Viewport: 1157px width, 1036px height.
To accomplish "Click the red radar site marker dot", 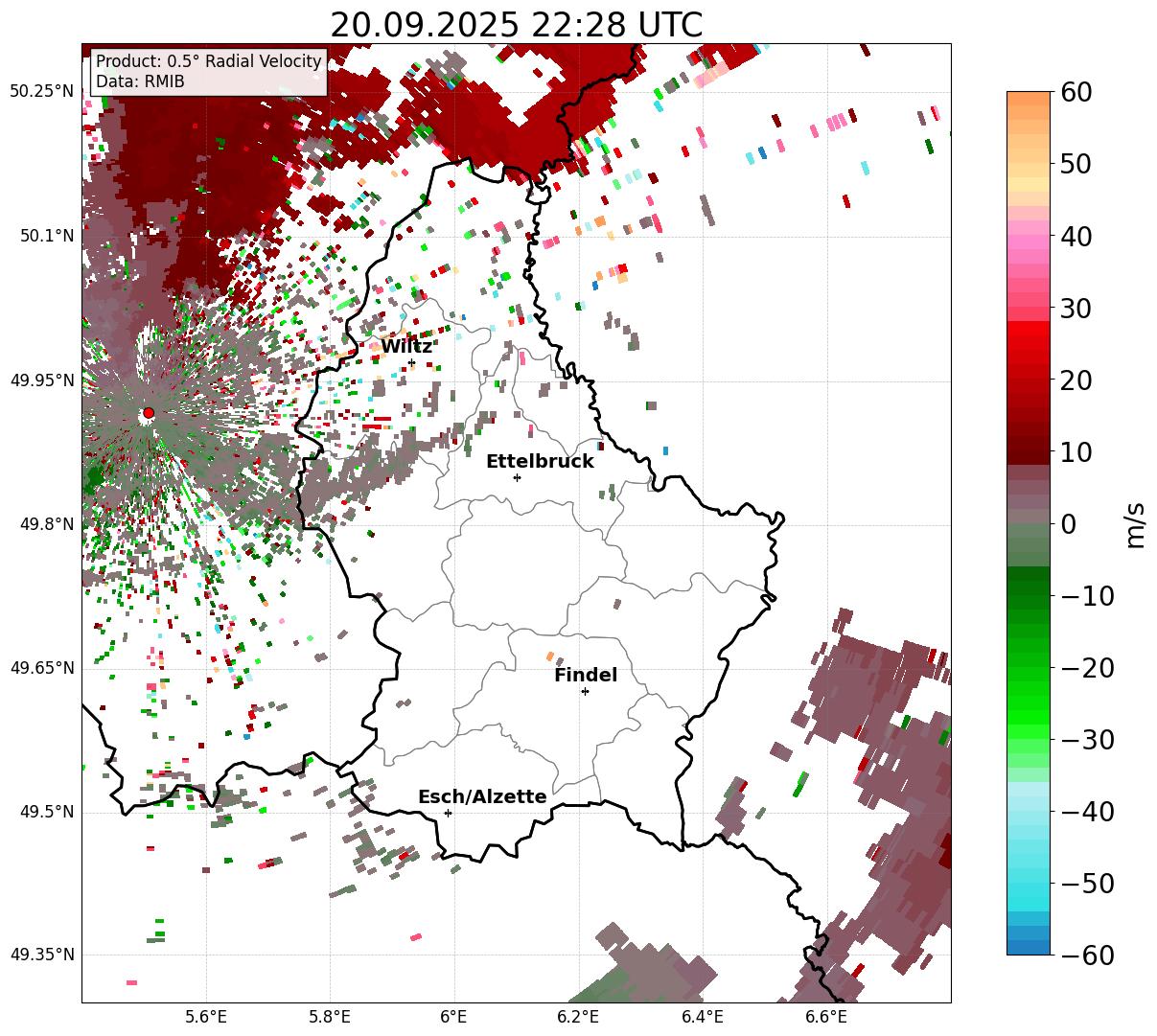I will (148, 413).
